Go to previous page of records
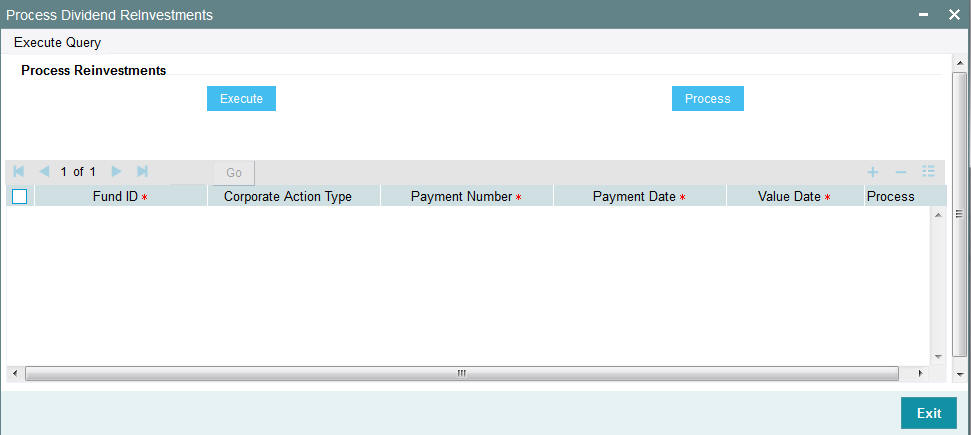This screenshot has height=435, width=971. (44, 172)
